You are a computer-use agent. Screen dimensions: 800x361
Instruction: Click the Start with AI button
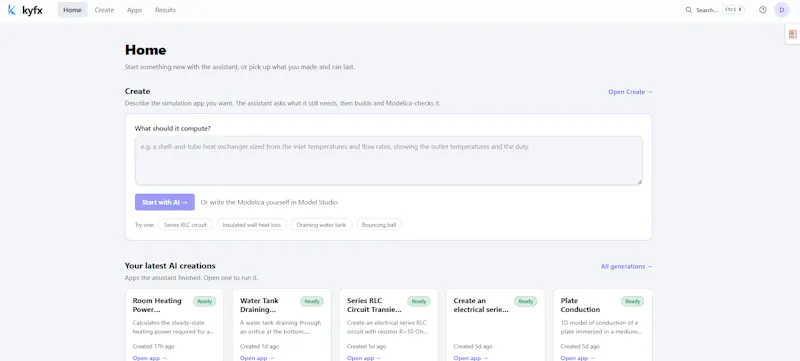[165, 202]
